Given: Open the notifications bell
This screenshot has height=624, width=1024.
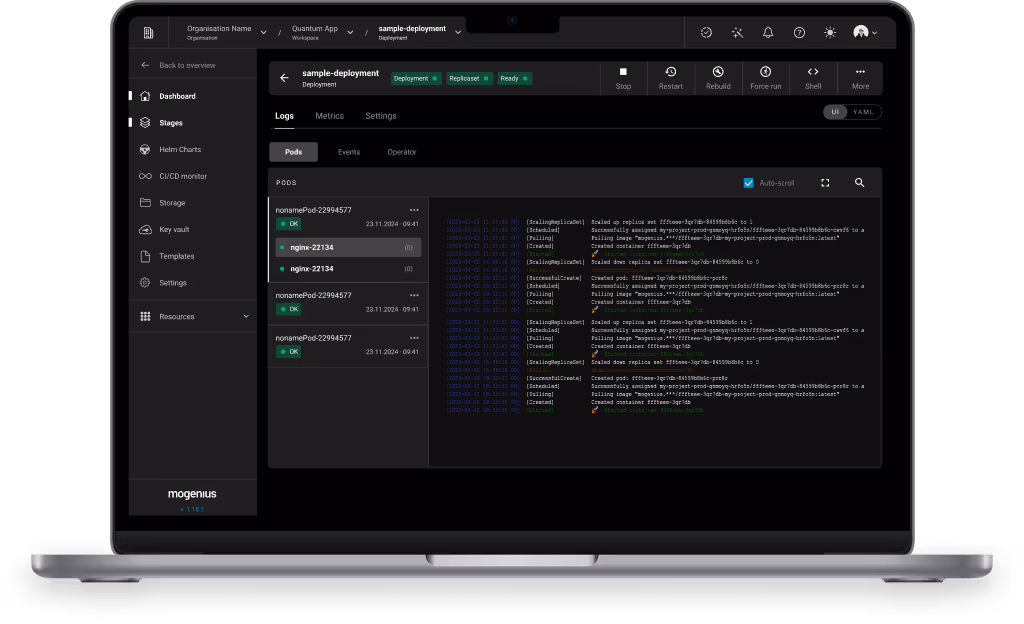Looking at the screenshot, I should click(x=768, y=33).
